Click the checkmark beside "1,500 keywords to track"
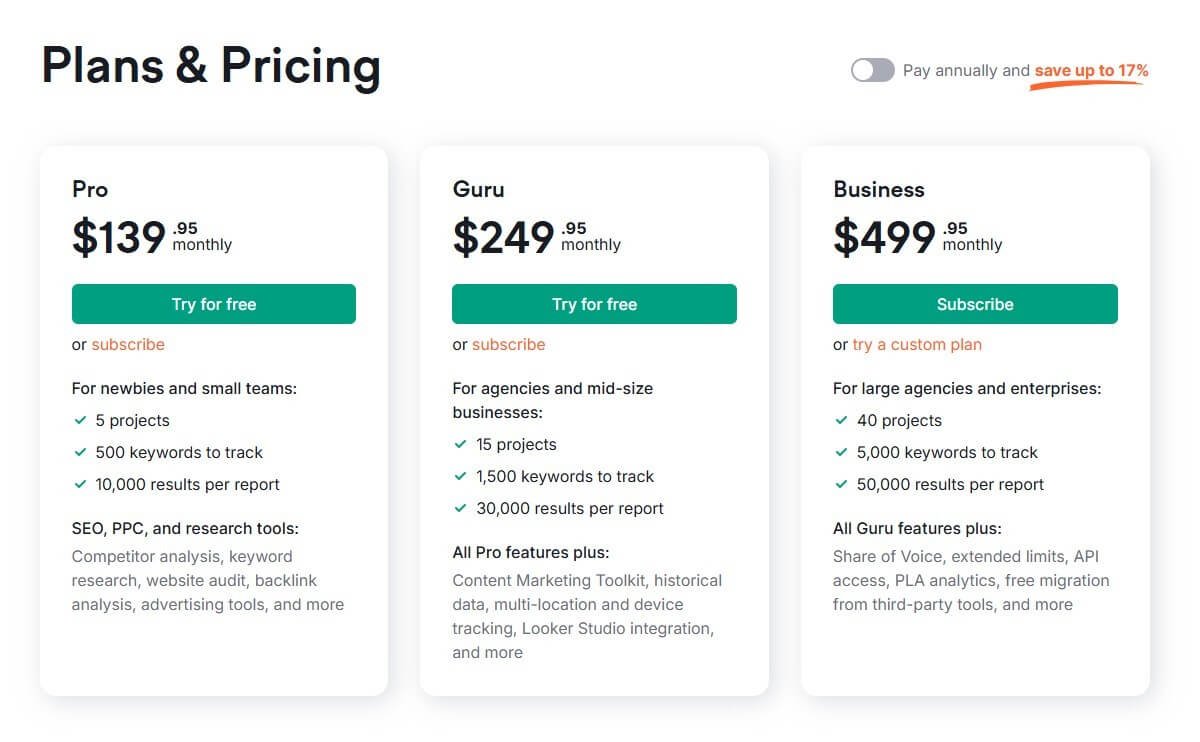1200x742 pixels. tap(461, 476)
